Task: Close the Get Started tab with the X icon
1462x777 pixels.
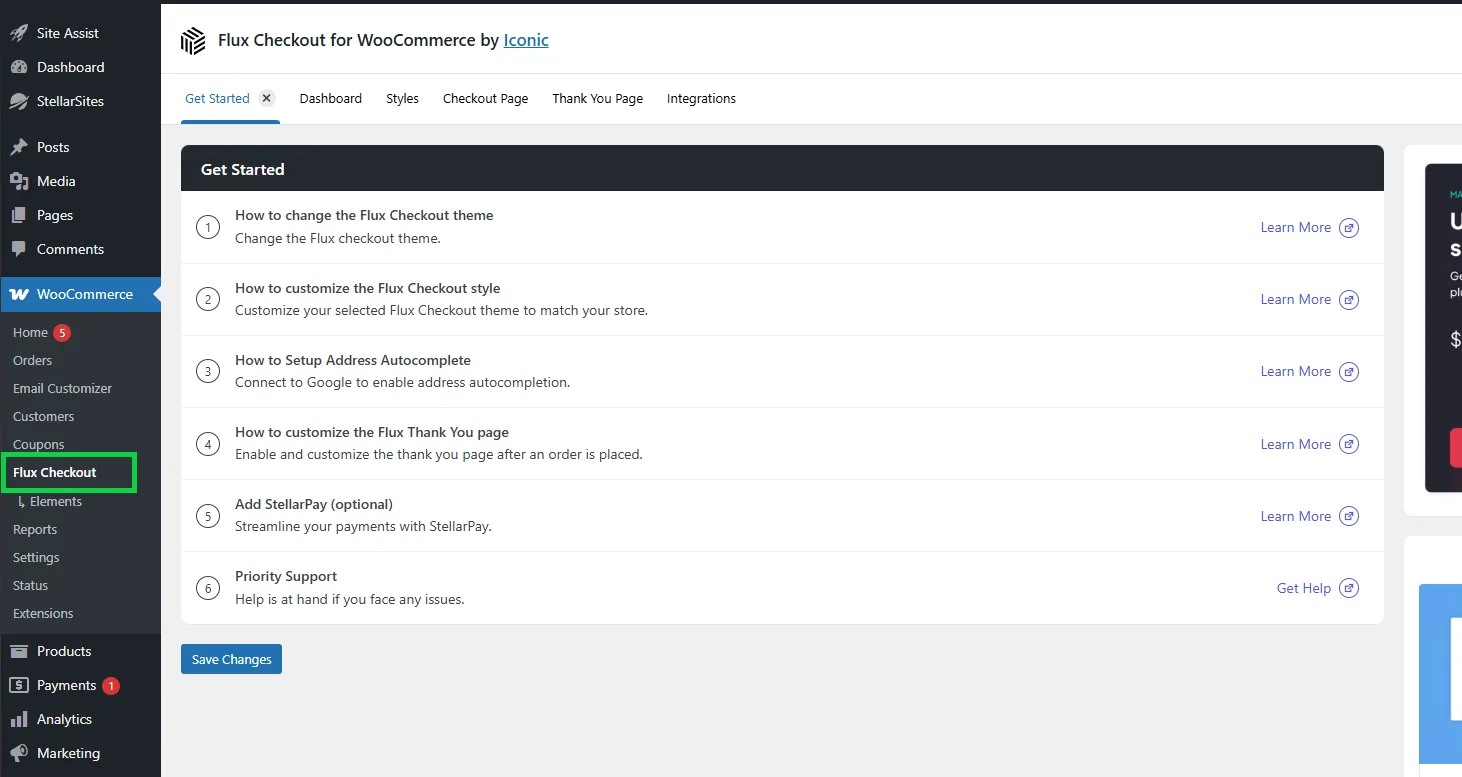Action: pyautogui.click(x=266, y=98)
